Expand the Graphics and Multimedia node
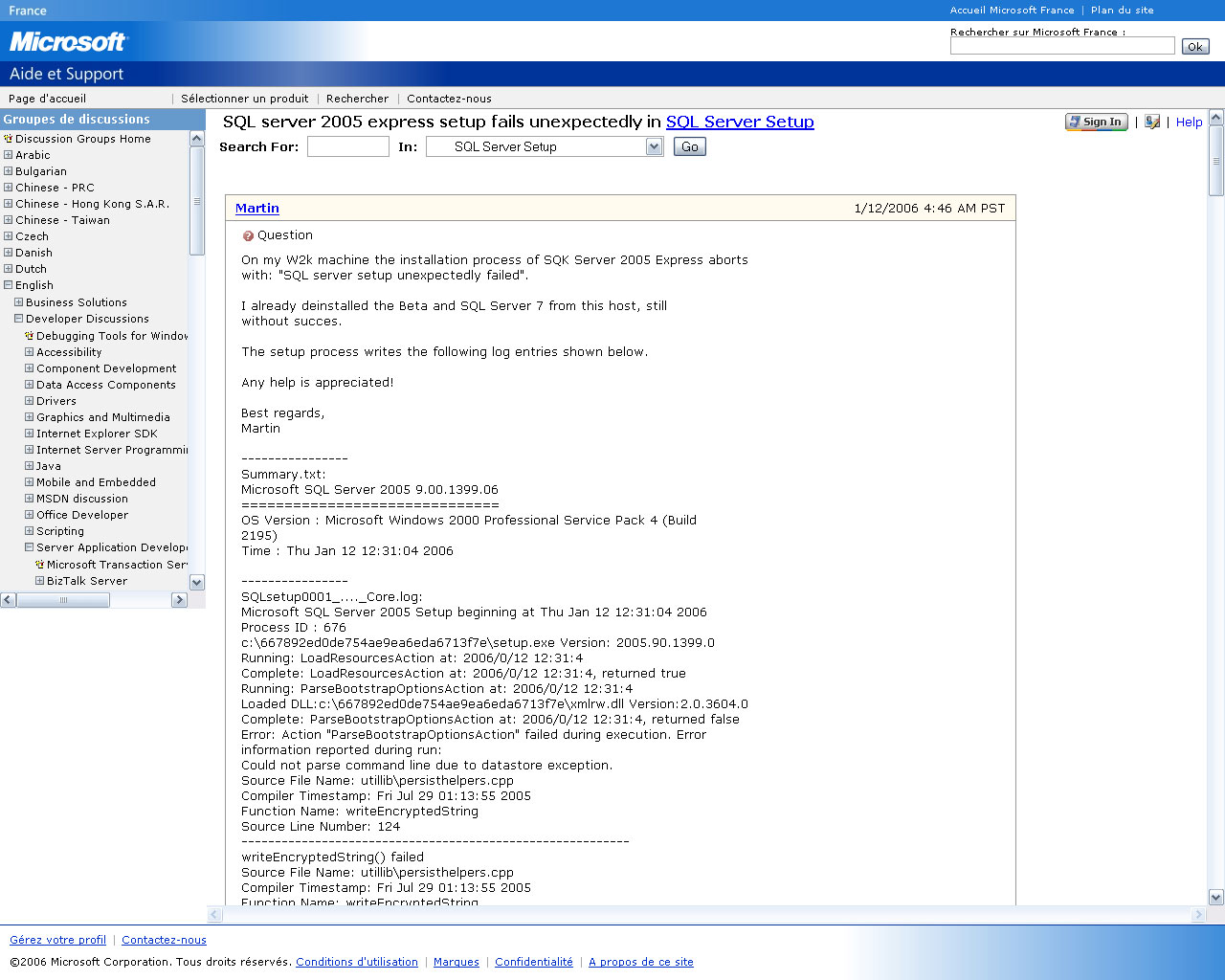 (x=29, y=417)
